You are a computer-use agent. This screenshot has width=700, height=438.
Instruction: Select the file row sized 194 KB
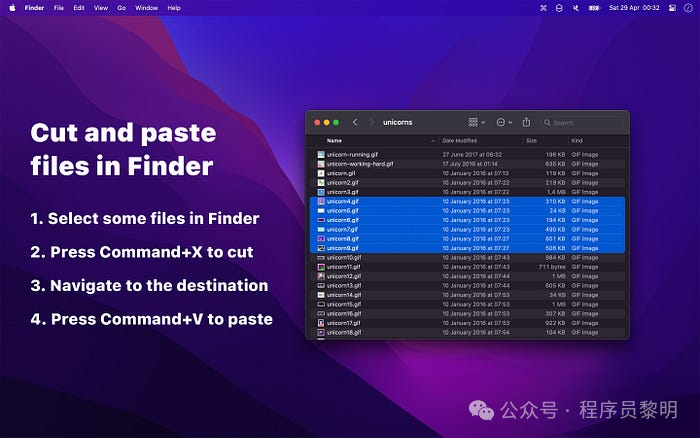pos(467,220)
